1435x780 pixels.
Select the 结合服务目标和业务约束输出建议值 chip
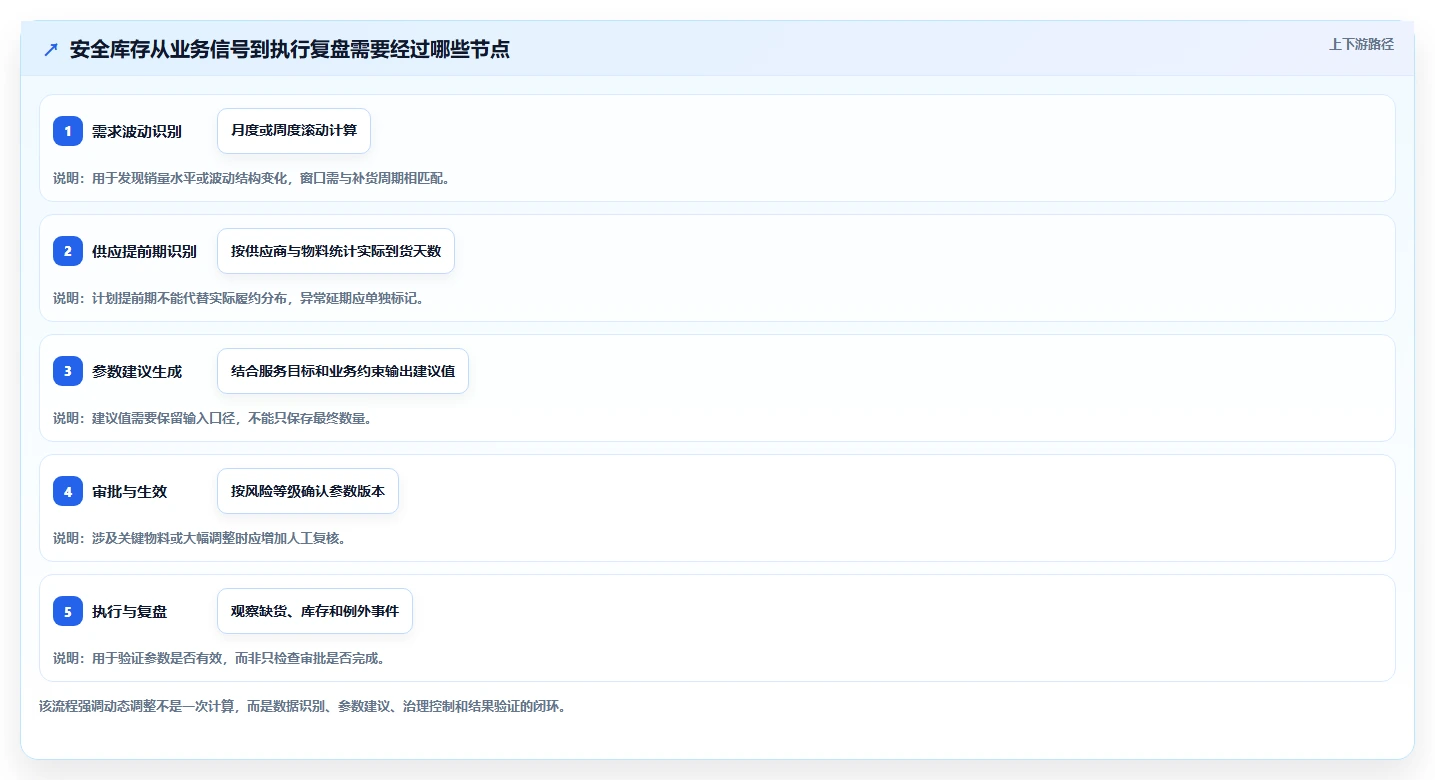(343, 371)
